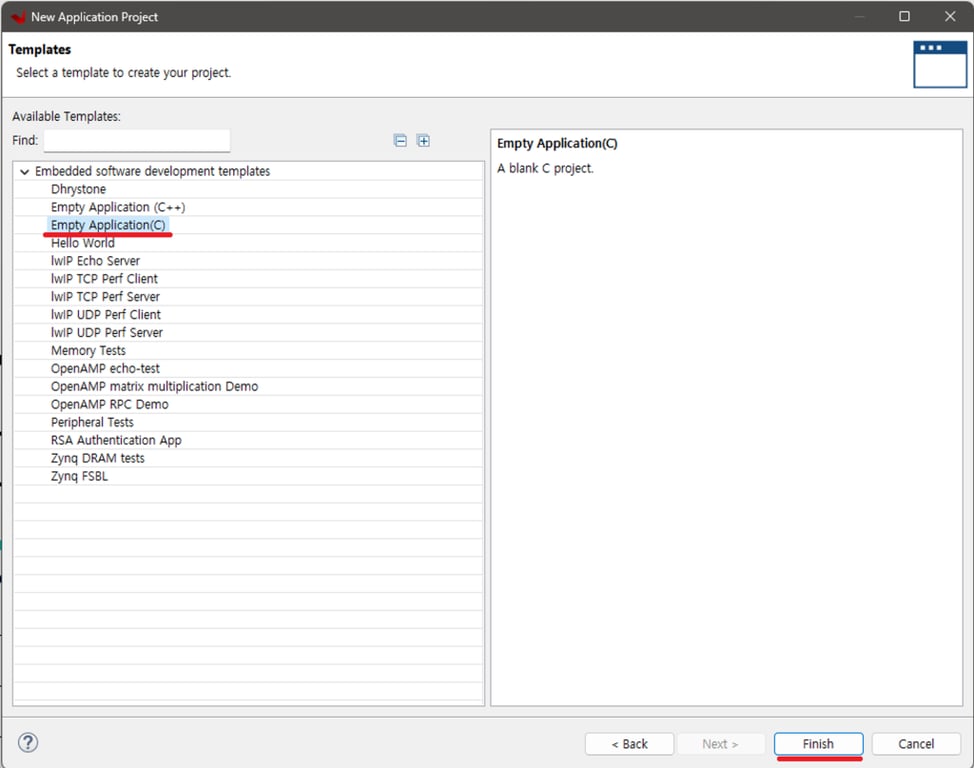The image size is (974, 768).
Task: Pick lwIP TCP Perf Server template
Action: click(105, 297)
